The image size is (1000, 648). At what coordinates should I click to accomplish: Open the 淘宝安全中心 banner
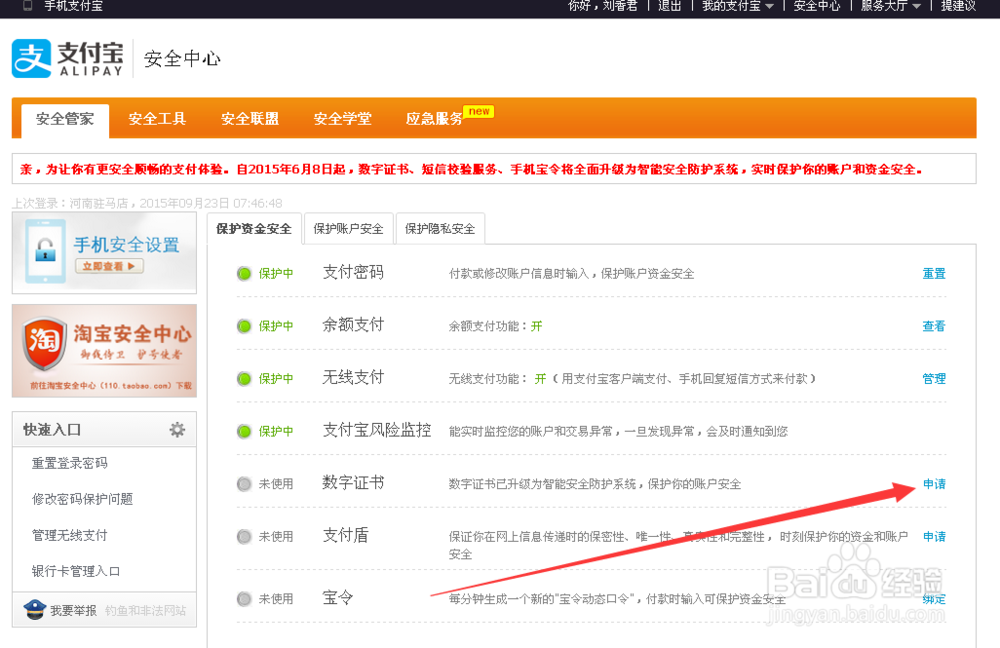(x=105, y=351)
